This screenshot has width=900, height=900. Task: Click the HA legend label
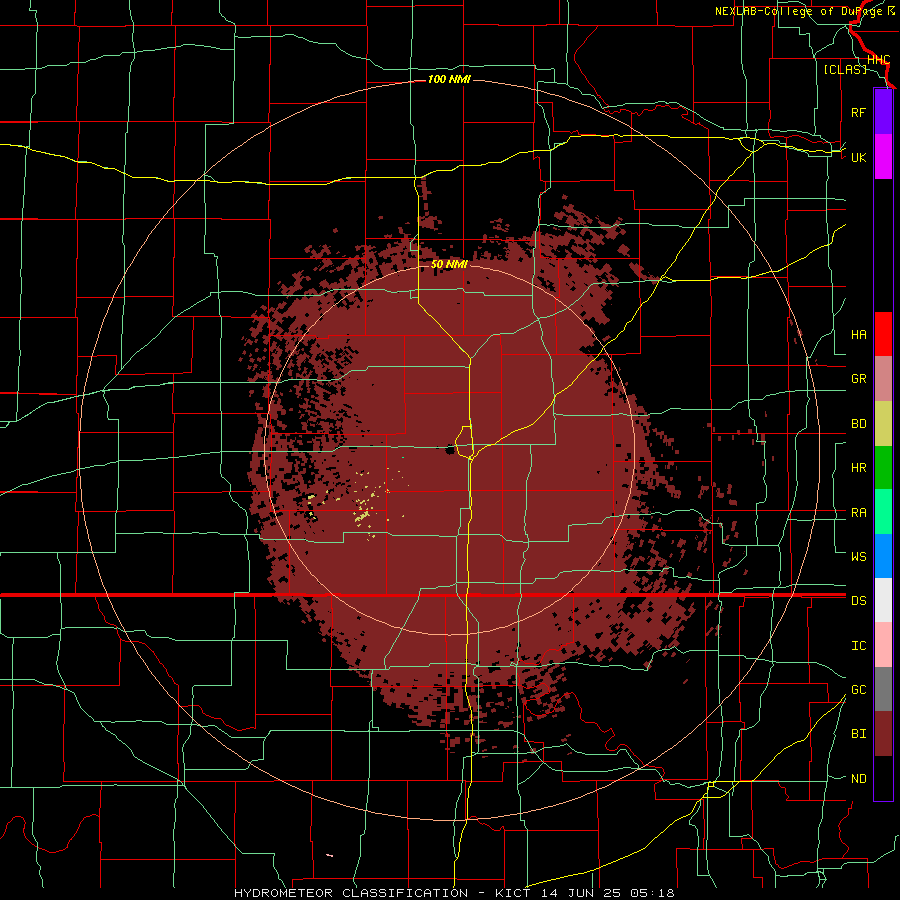coord(858,334)
